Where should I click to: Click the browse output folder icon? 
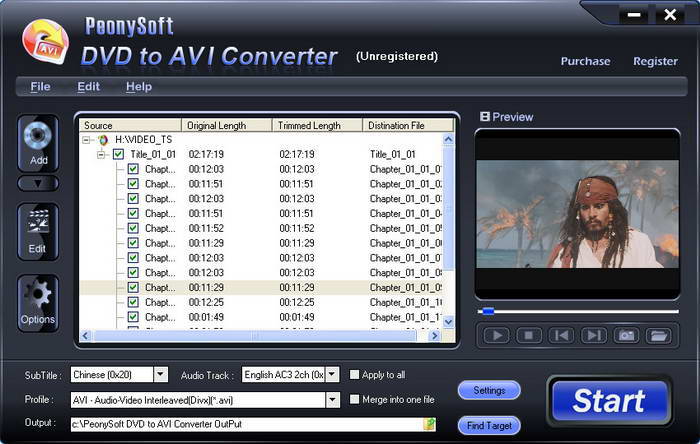point(429,424)
